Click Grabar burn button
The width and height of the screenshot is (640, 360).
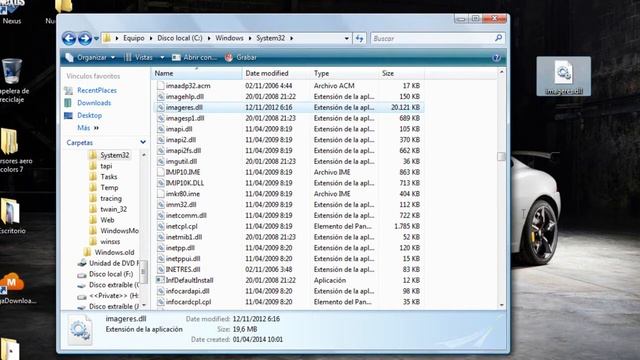click(241, 58)
